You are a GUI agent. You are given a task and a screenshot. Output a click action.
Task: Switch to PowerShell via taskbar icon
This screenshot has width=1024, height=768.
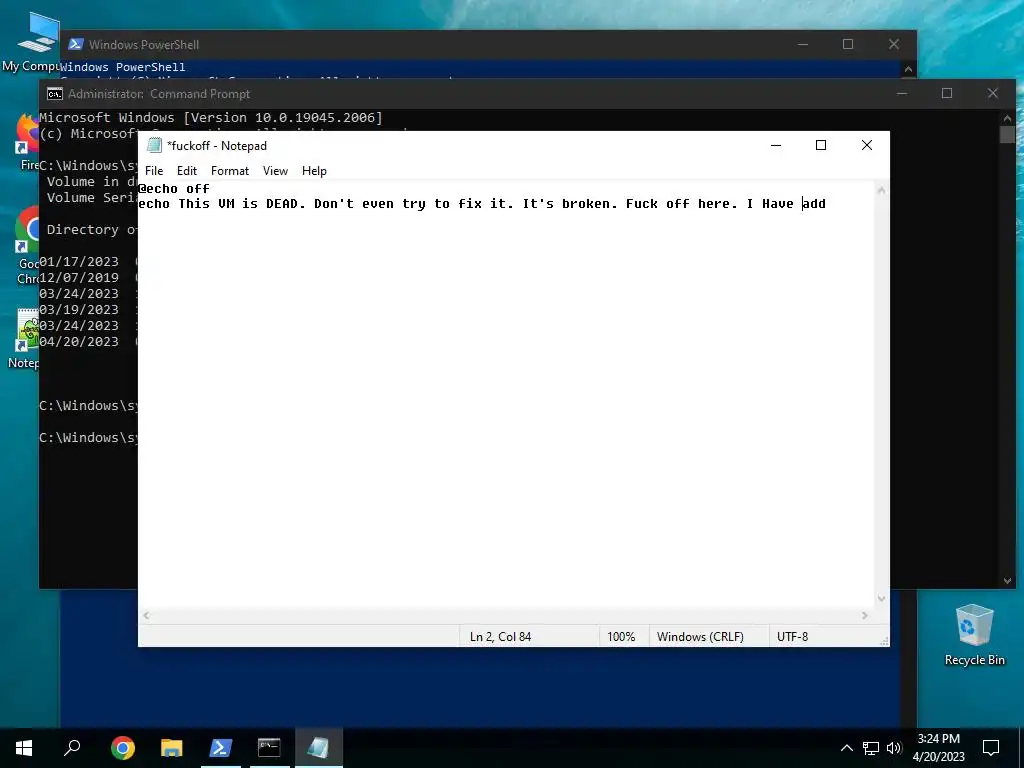coord(220,748)
